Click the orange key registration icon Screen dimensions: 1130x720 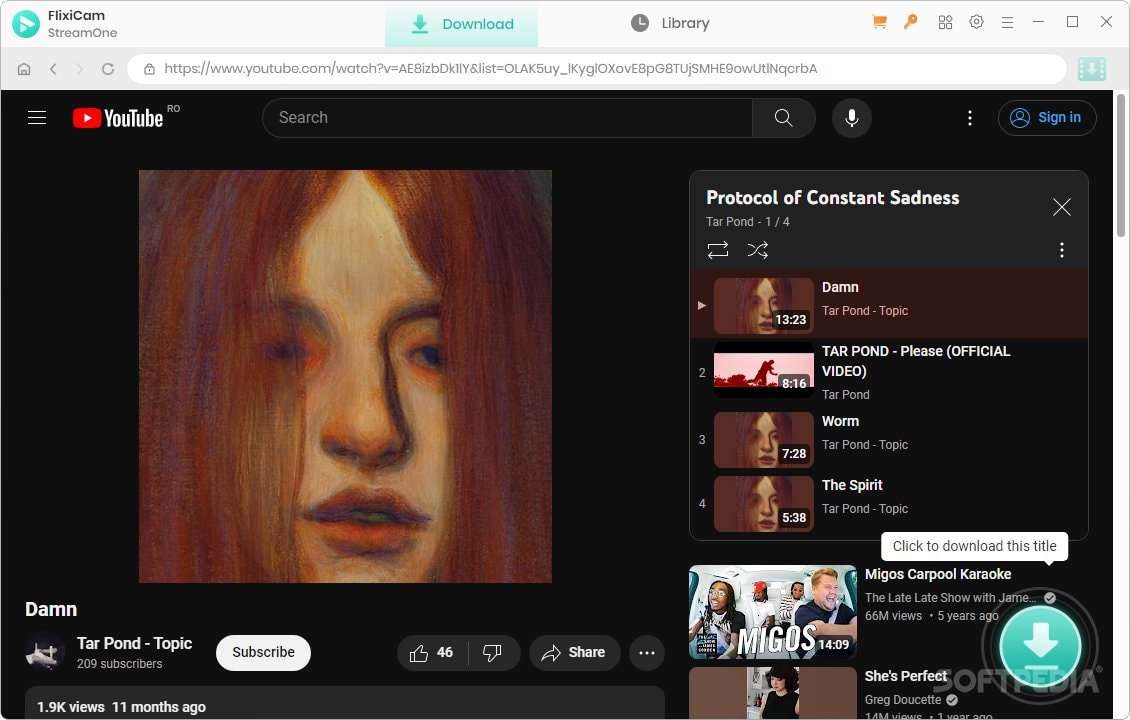point(911,22)
